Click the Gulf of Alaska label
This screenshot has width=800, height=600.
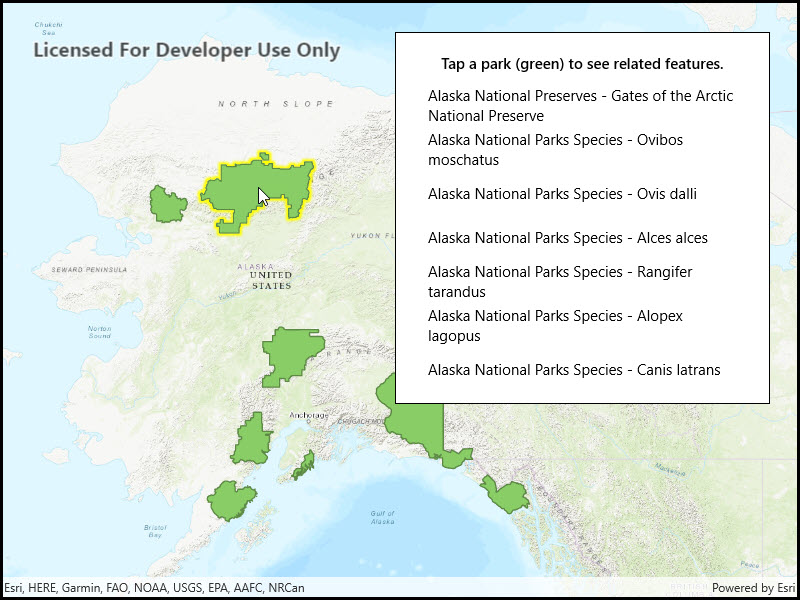tap(383, 517)
